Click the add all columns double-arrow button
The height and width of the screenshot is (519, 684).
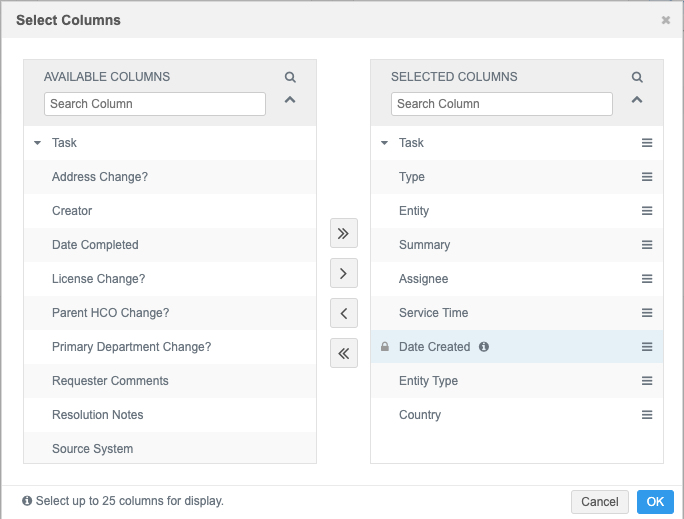click(x=343, y=234)
